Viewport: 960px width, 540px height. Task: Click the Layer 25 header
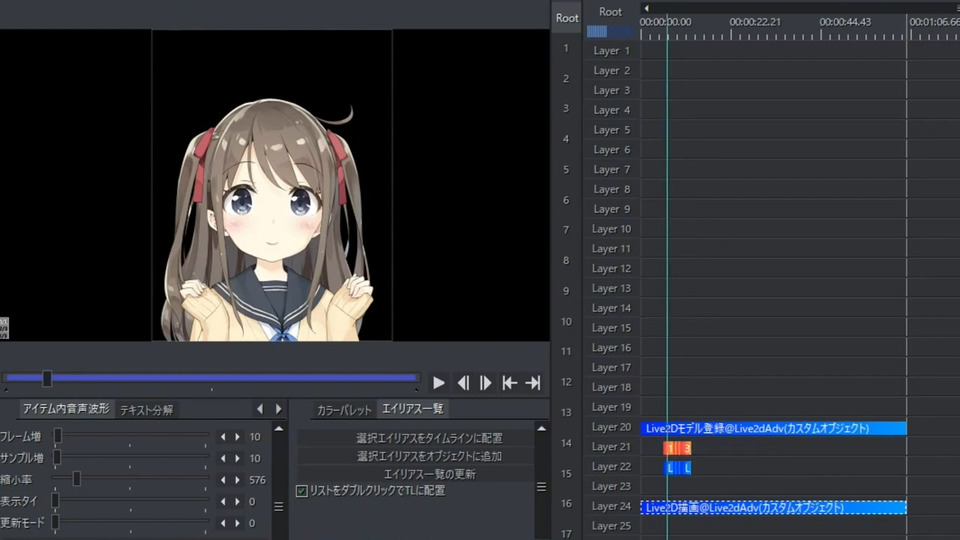tap(612, 526)
